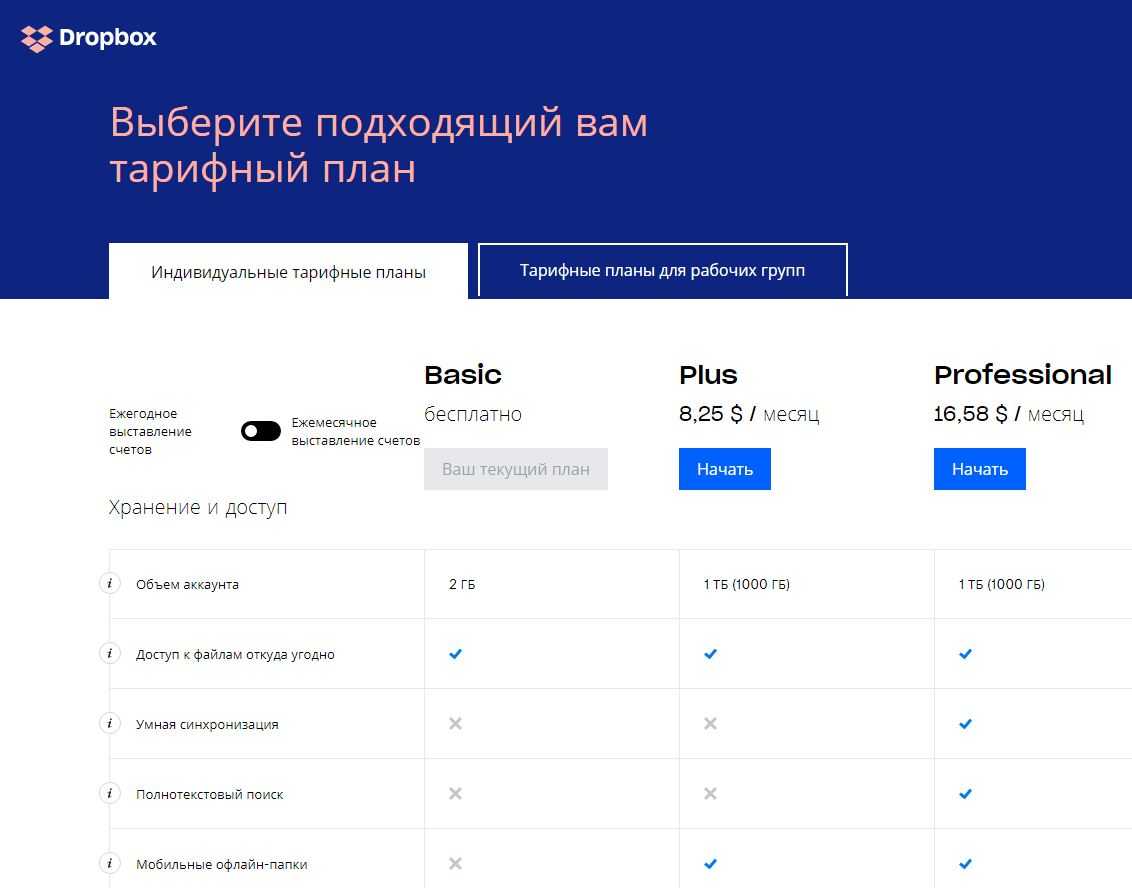Select Индивидуальные тарифные планы tab
Screen dimensions: 1132x888
[288, 271]
